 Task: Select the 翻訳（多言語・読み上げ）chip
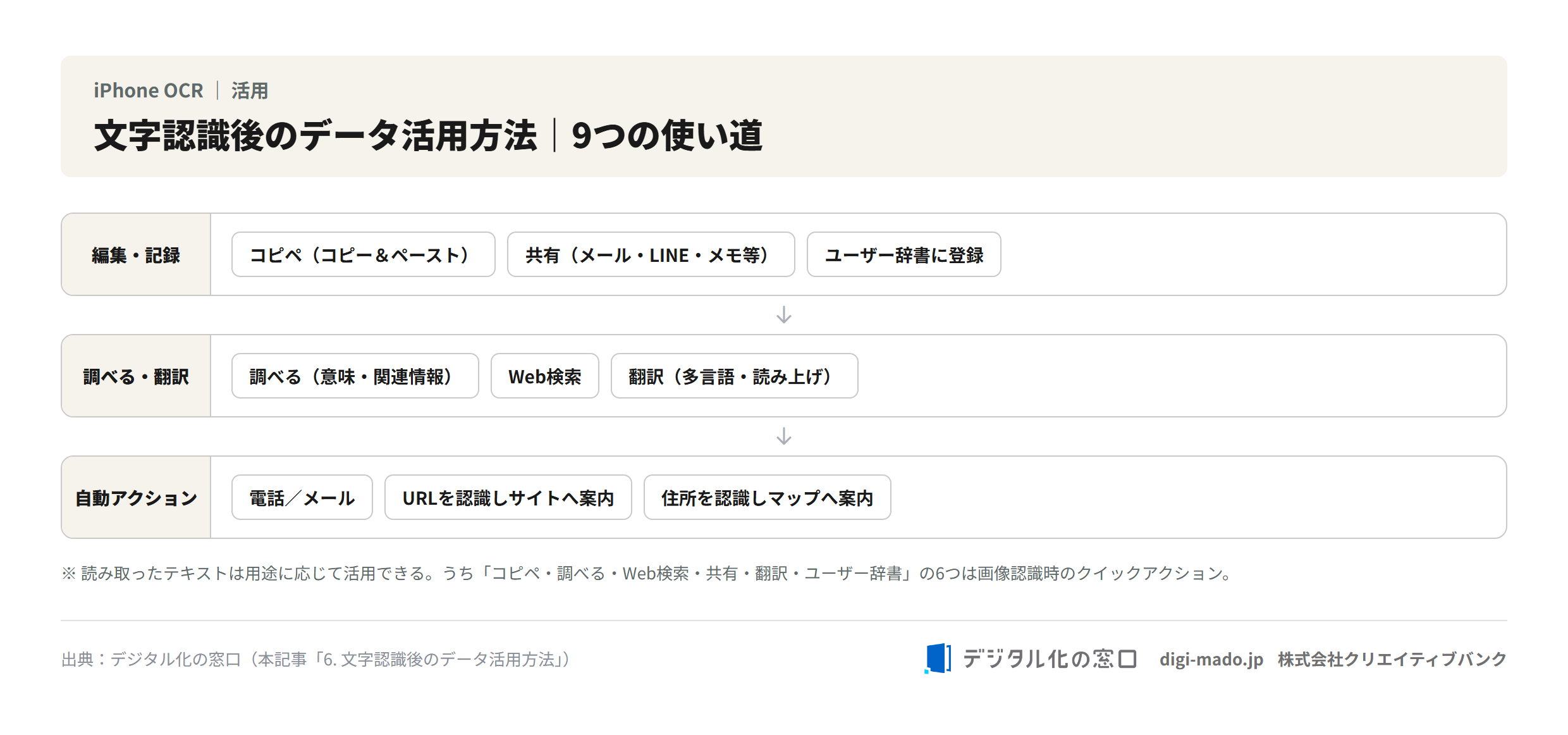(x=734, y=376)
